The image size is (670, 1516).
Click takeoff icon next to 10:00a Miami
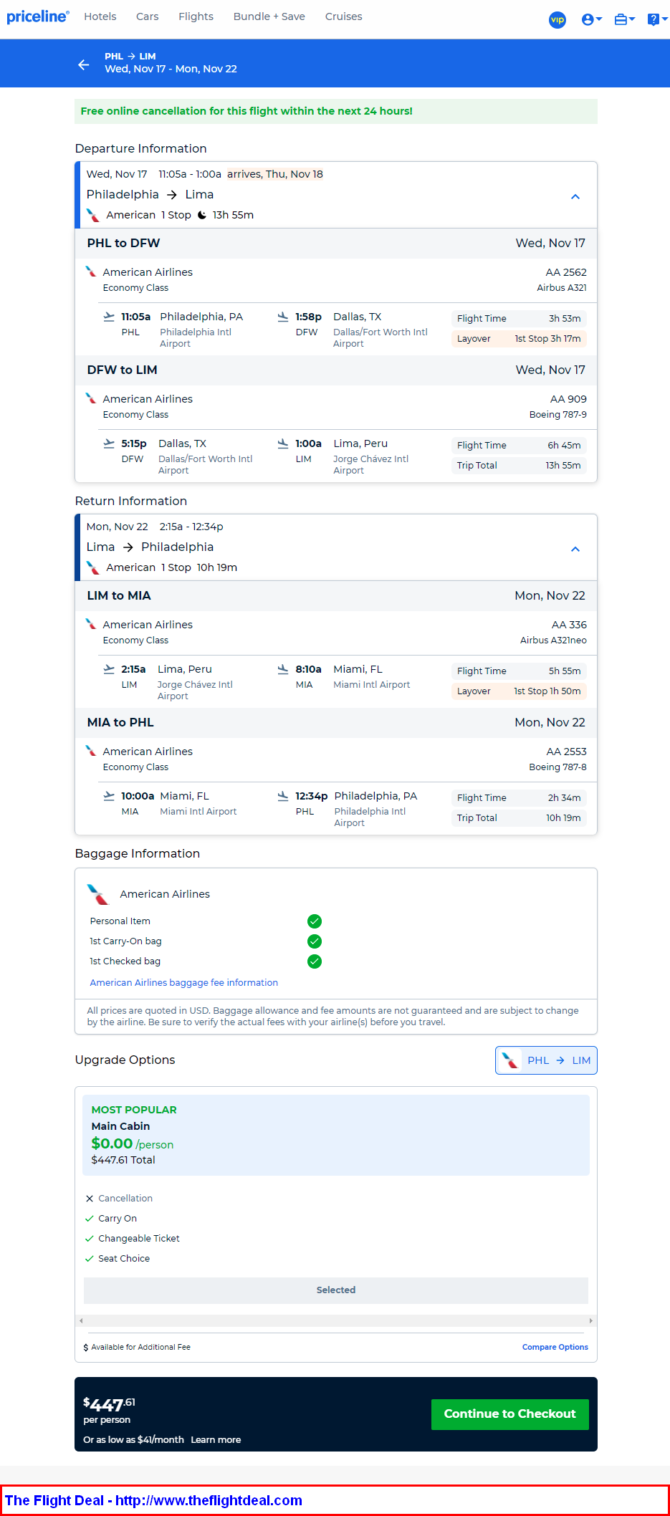[x=109, y=797]
